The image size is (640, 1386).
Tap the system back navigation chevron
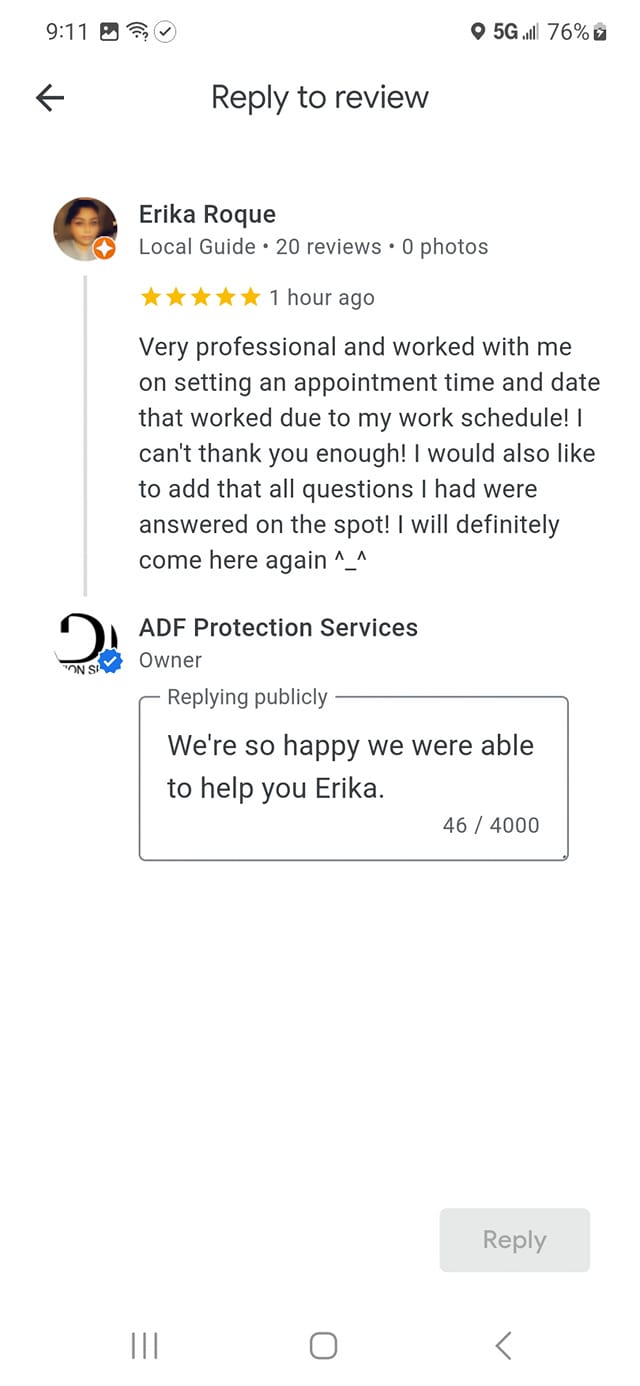coord(503,1345)
